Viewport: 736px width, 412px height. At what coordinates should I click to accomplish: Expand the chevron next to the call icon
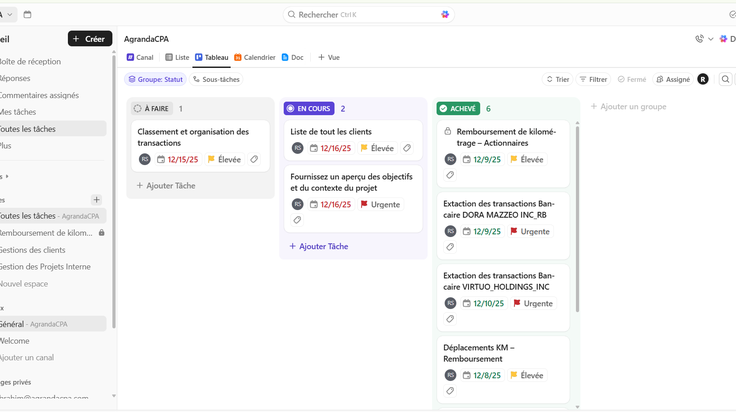click(x=711, y=39)
